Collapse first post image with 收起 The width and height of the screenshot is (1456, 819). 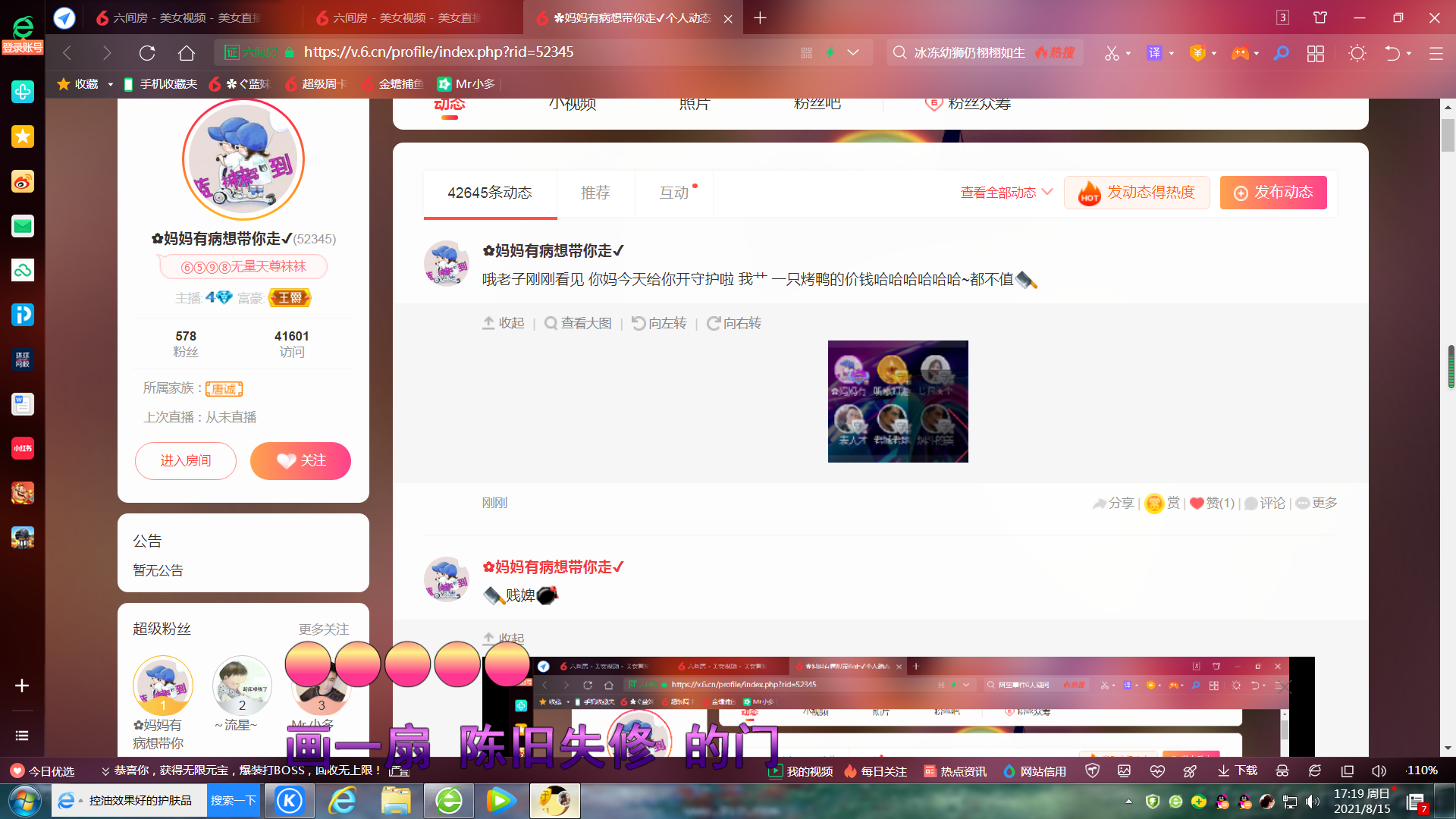[x=504, y=323]
